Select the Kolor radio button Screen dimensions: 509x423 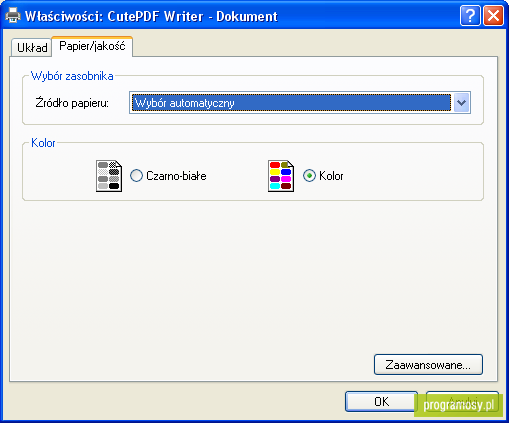(x=309, y=176)
